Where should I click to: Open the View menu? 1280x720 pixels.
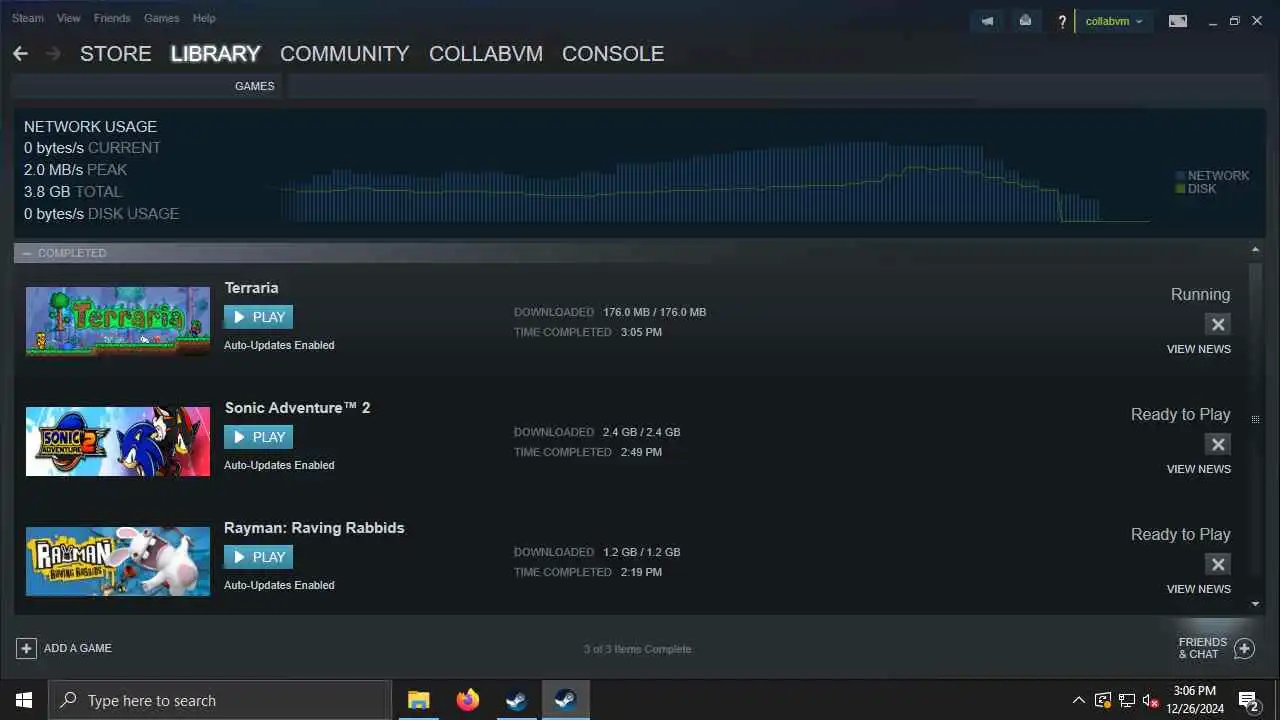coord(69,18)
